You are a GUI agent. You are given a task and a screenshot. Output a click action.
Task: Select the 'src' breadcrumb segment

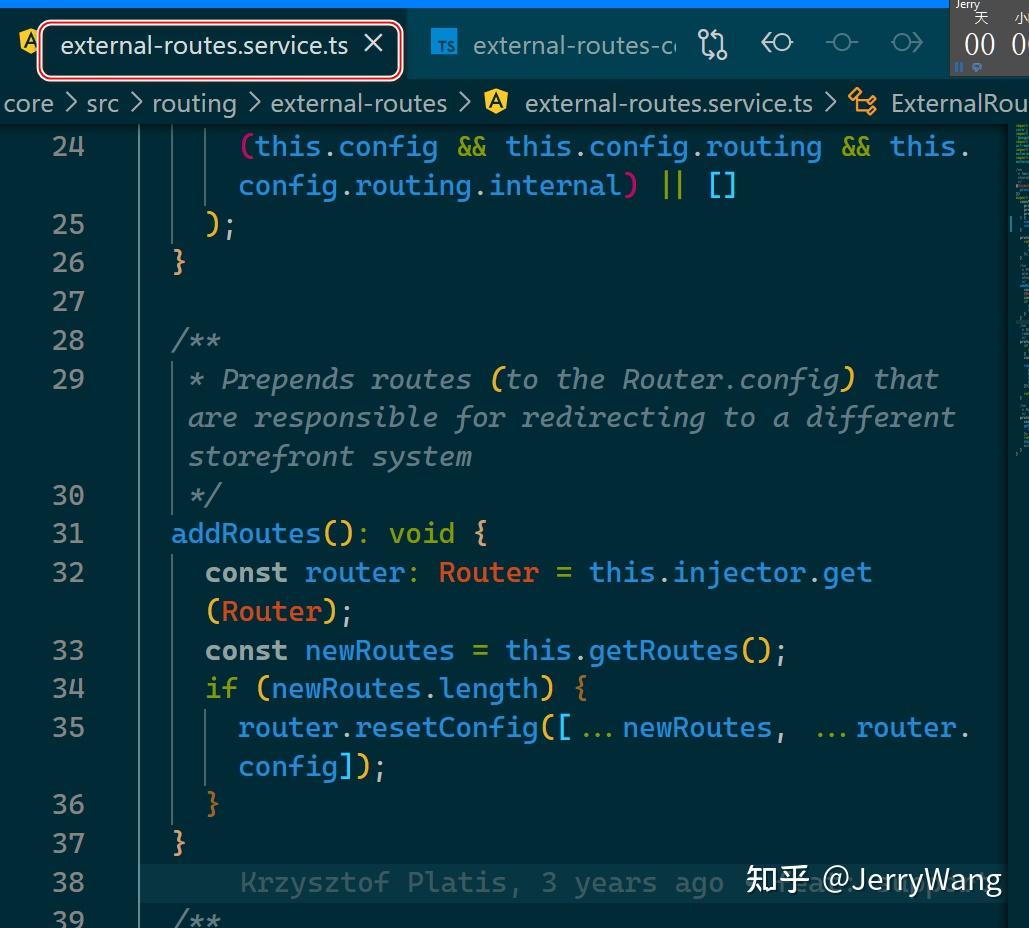102,104
